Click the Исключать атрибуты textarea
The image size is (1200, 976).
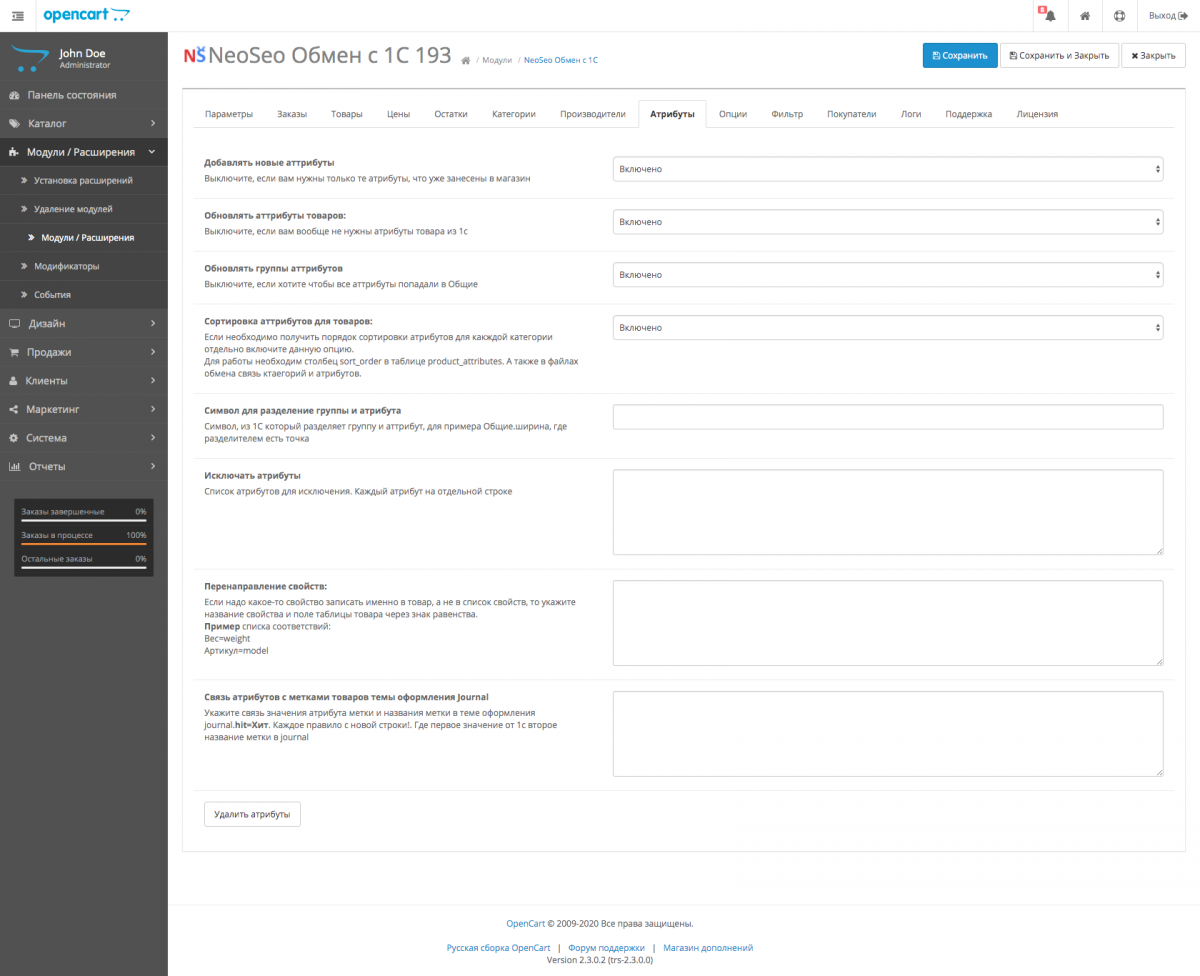[x=888, y=512]
